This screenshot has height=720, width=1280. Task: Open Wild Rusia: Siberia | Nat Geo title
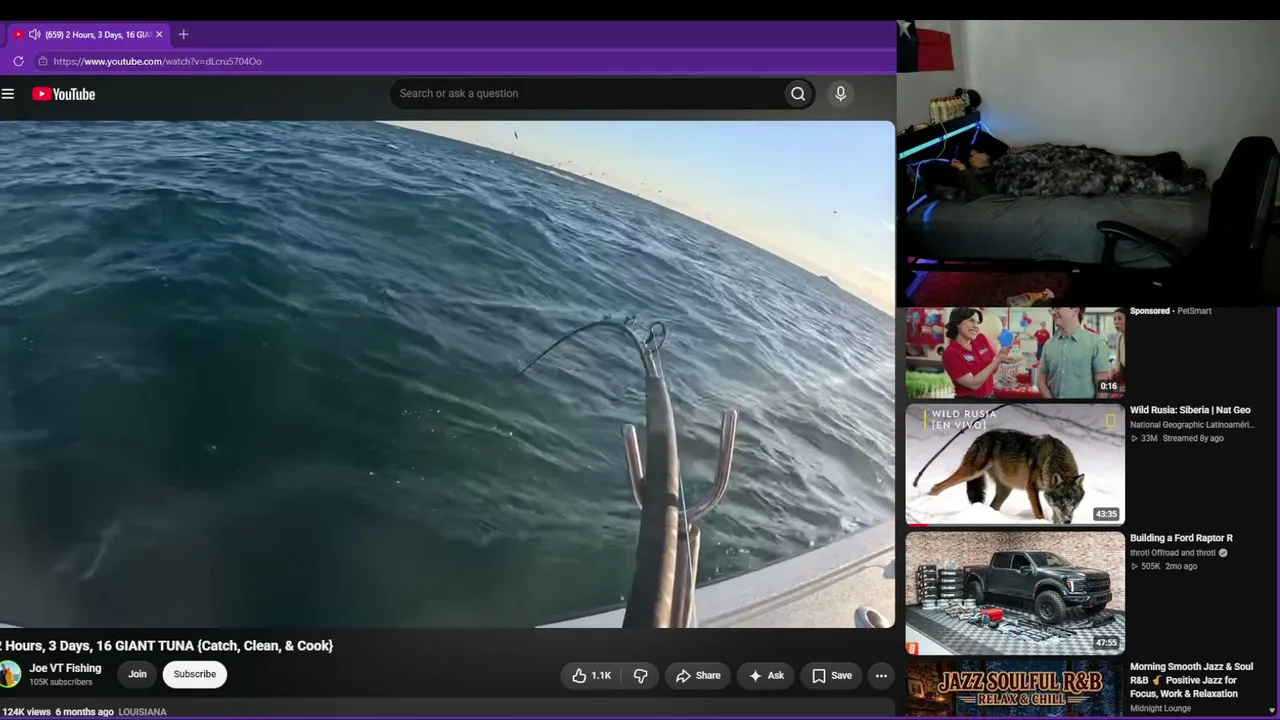(x=1190, y=410)
